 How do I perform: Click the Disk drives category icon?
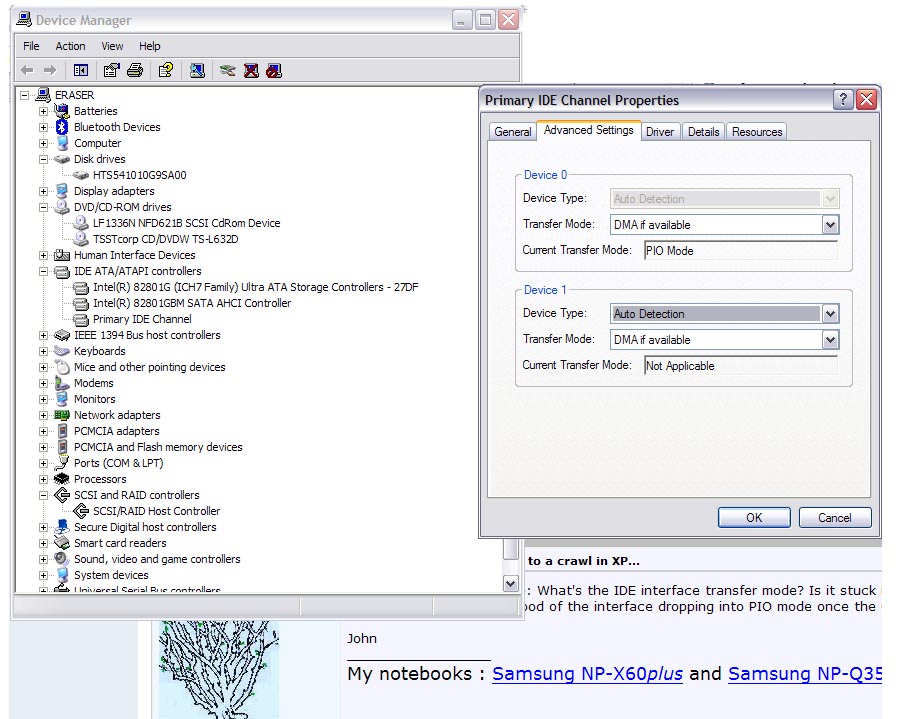tap(62, 159)
